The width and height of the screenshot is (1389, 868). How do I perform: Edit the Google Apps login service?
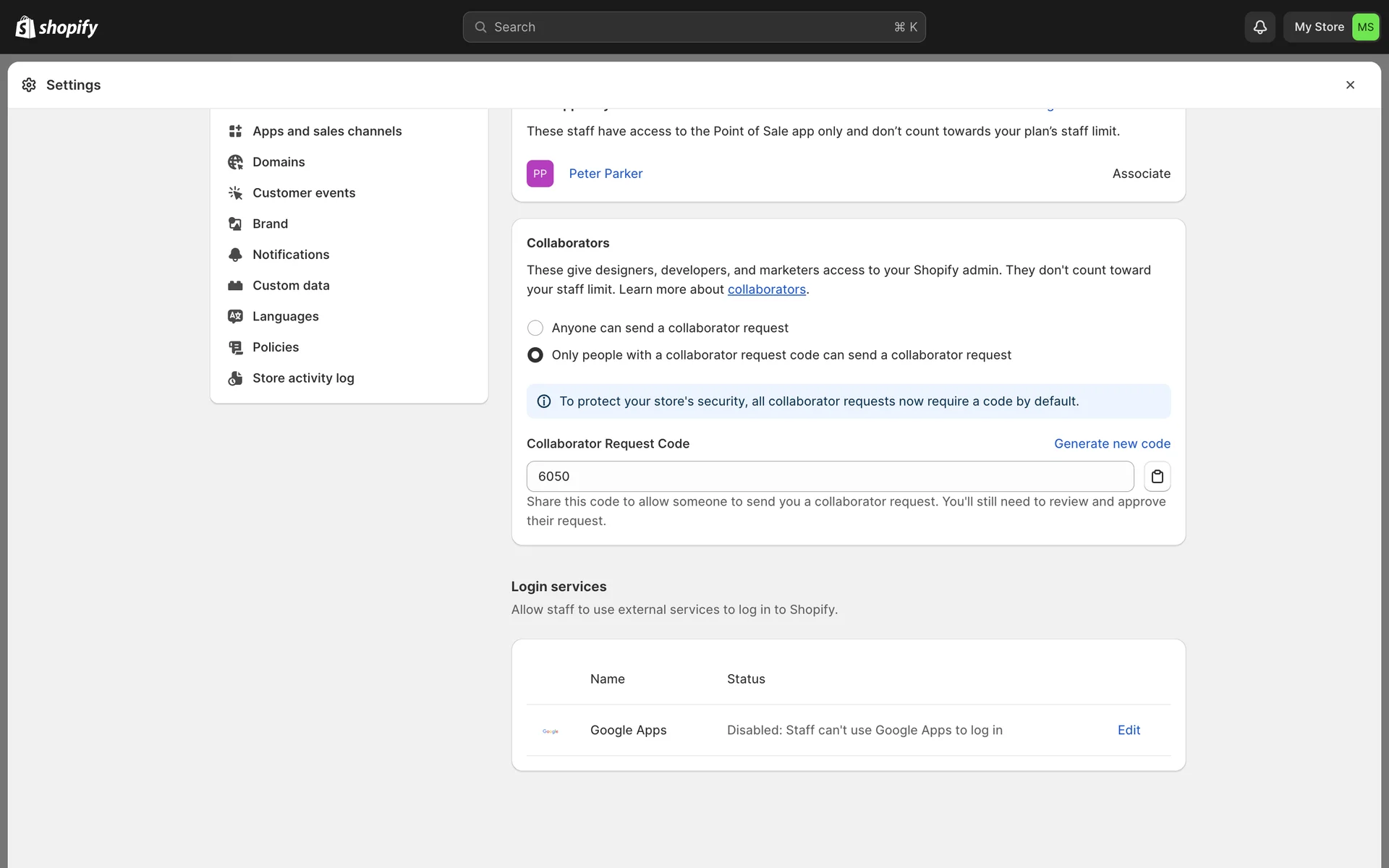coord(1128,730)
